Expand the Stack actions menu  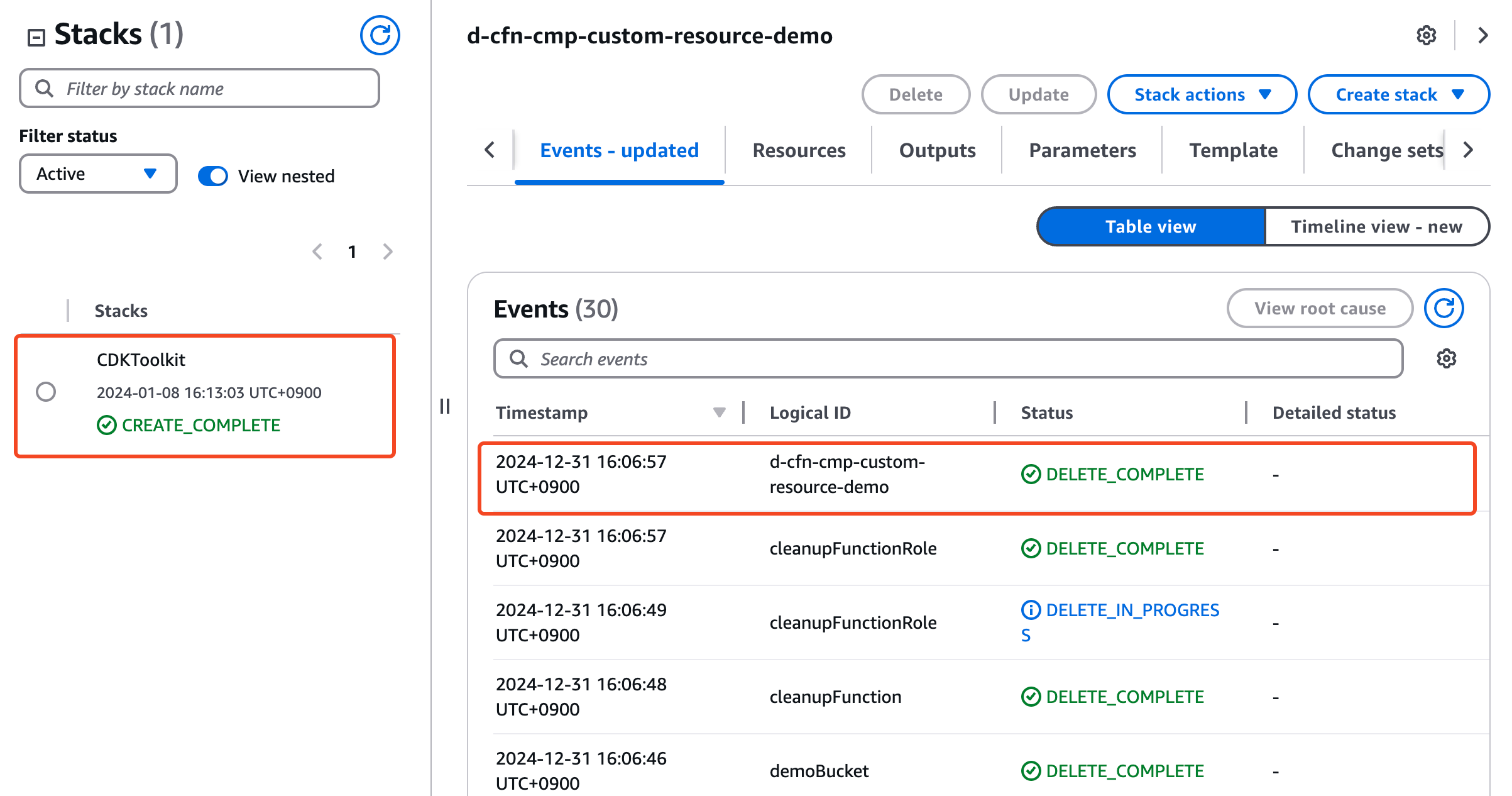click(x=1202, y=94)
